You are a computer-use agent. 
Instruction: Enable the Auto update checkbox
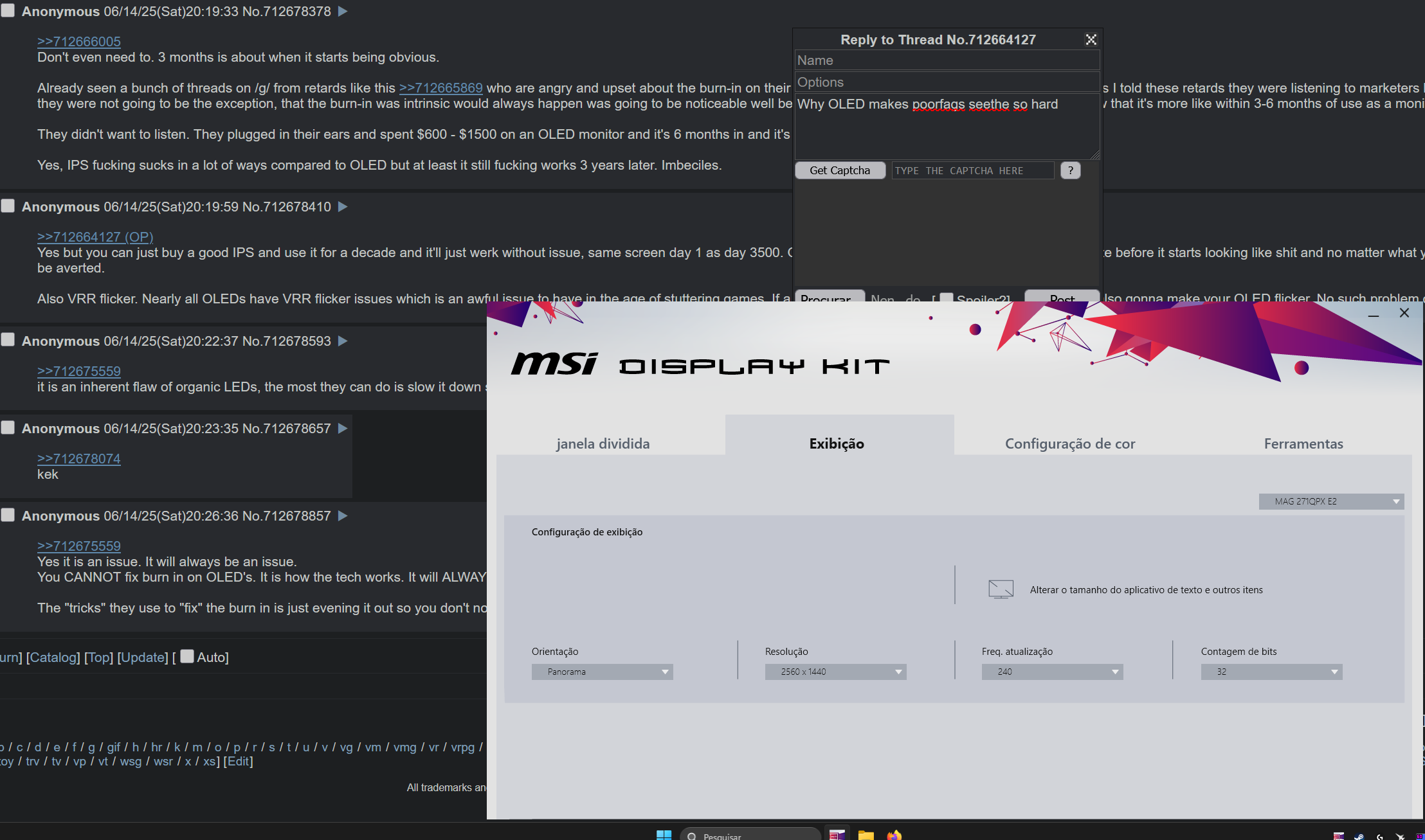[x=187, y=656]
